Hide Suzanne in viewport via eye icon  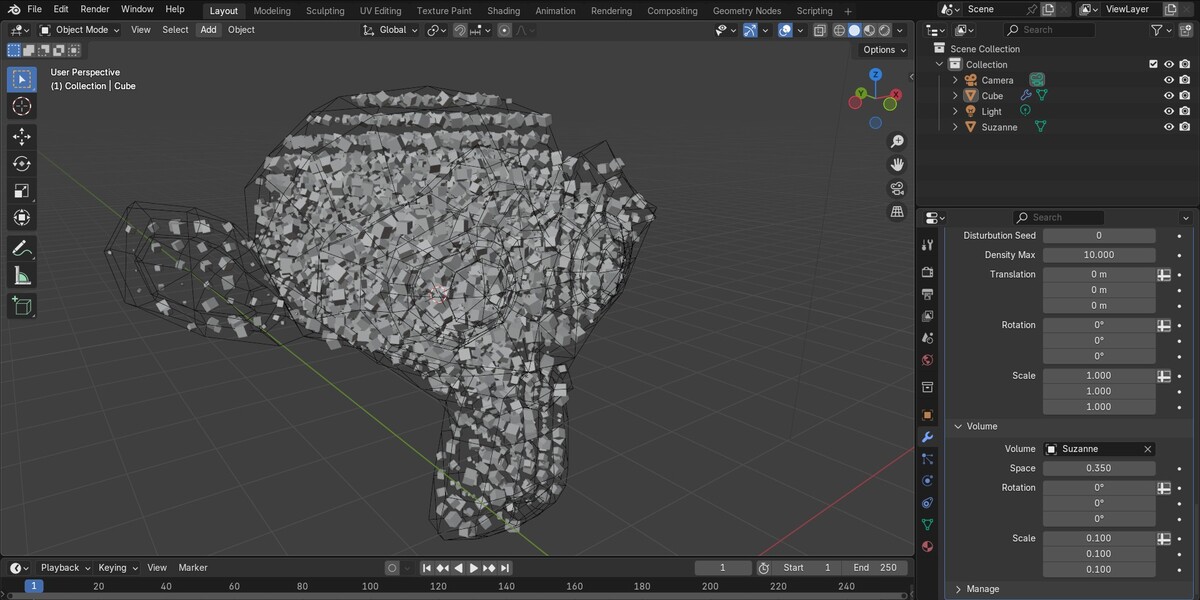pyautogui.click(x=1168, y=127)
